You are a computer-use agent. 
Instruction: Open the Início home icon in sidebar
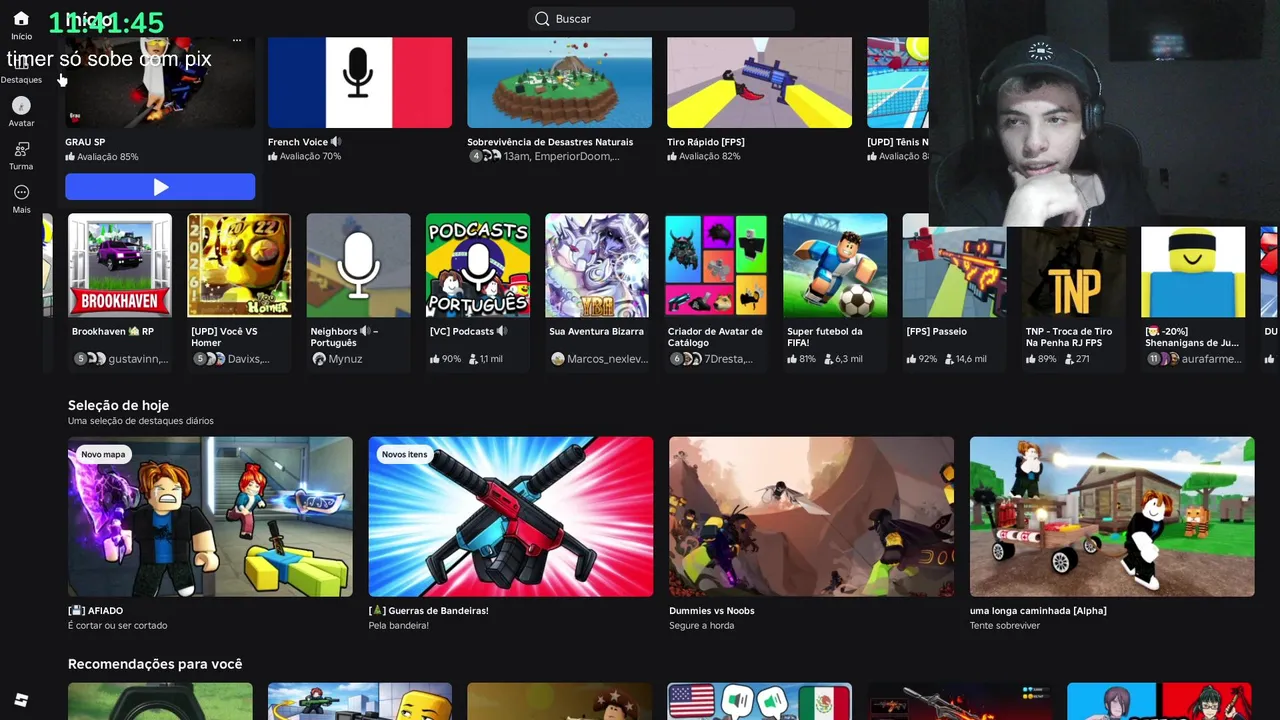pyautogui.click(x=21, y=19)
